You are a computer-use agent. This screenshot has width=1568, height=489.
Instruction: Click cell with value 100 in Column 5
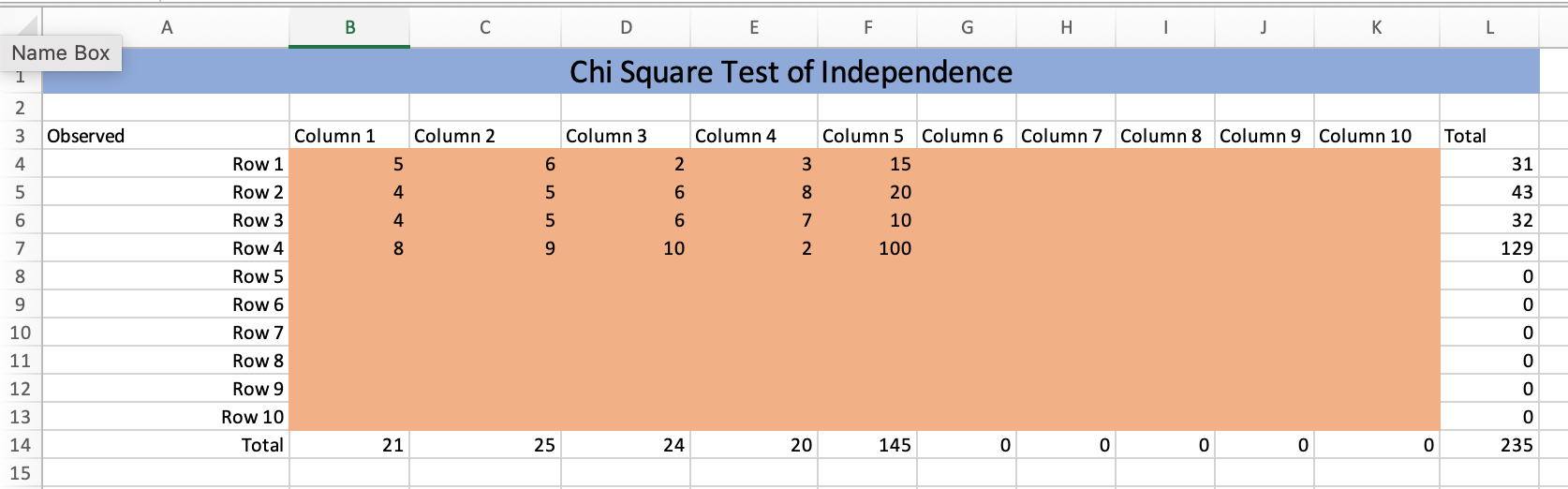click(x=867, y=248)
